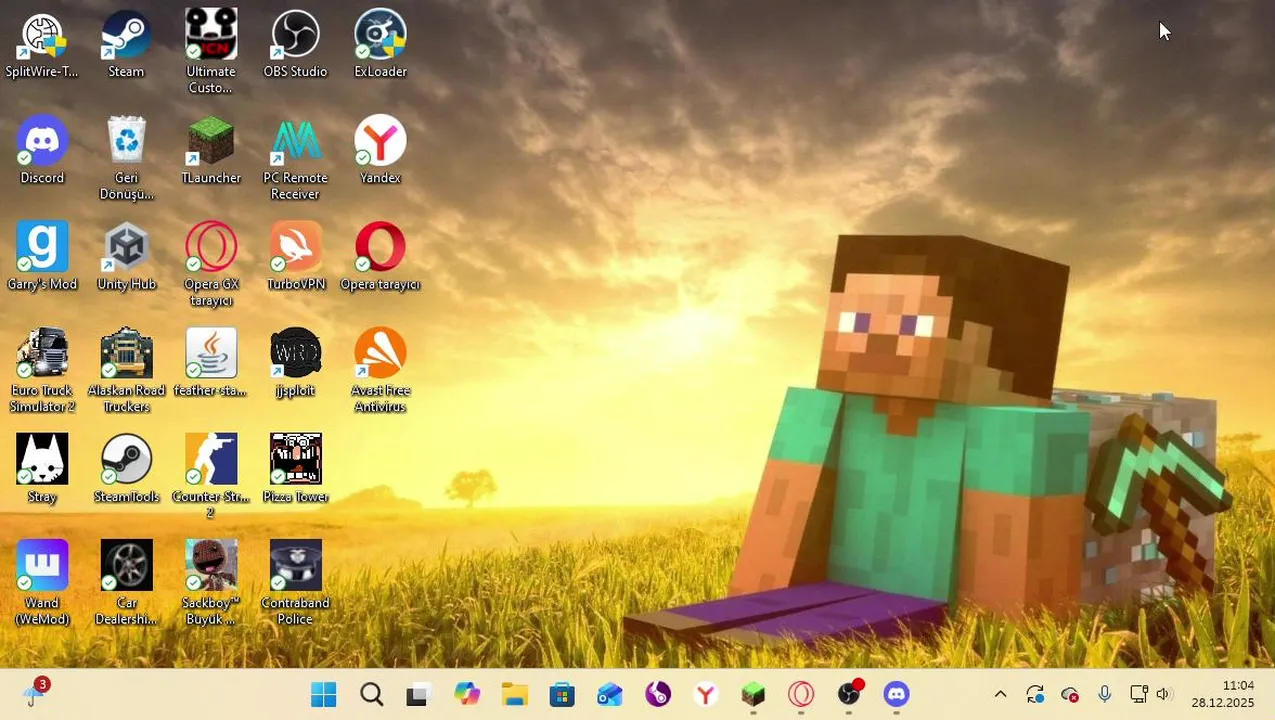Select the Opera tarayıcı desktop icon

[x=380, y=257]
